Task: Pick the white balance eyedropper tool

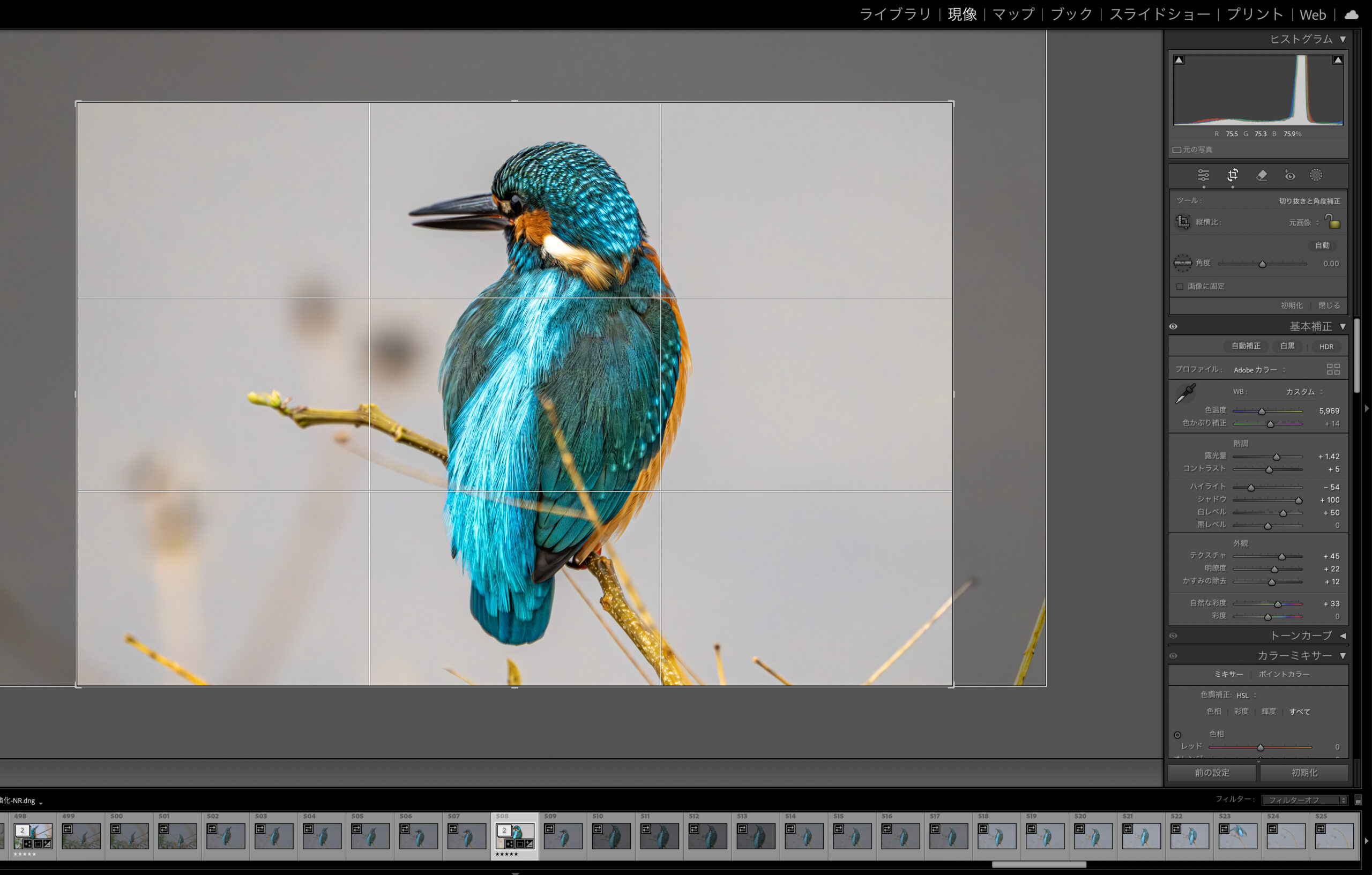Action: [x=1185, y=393]
